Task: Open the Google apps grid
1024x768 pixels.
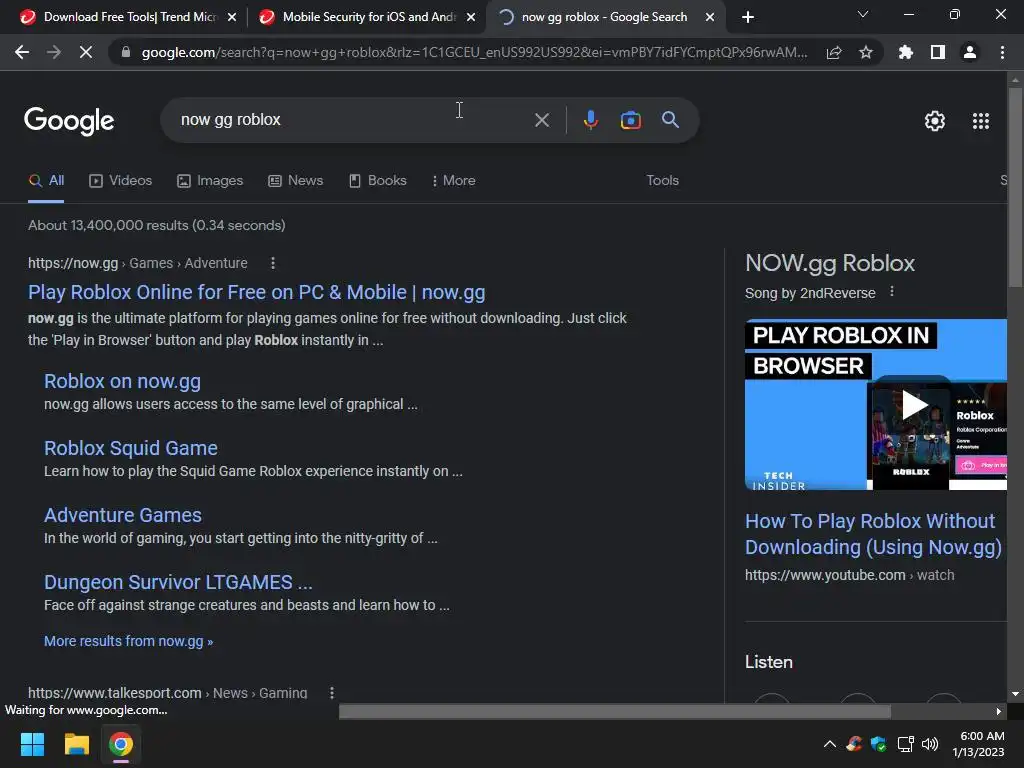Action: click(981, 121)
